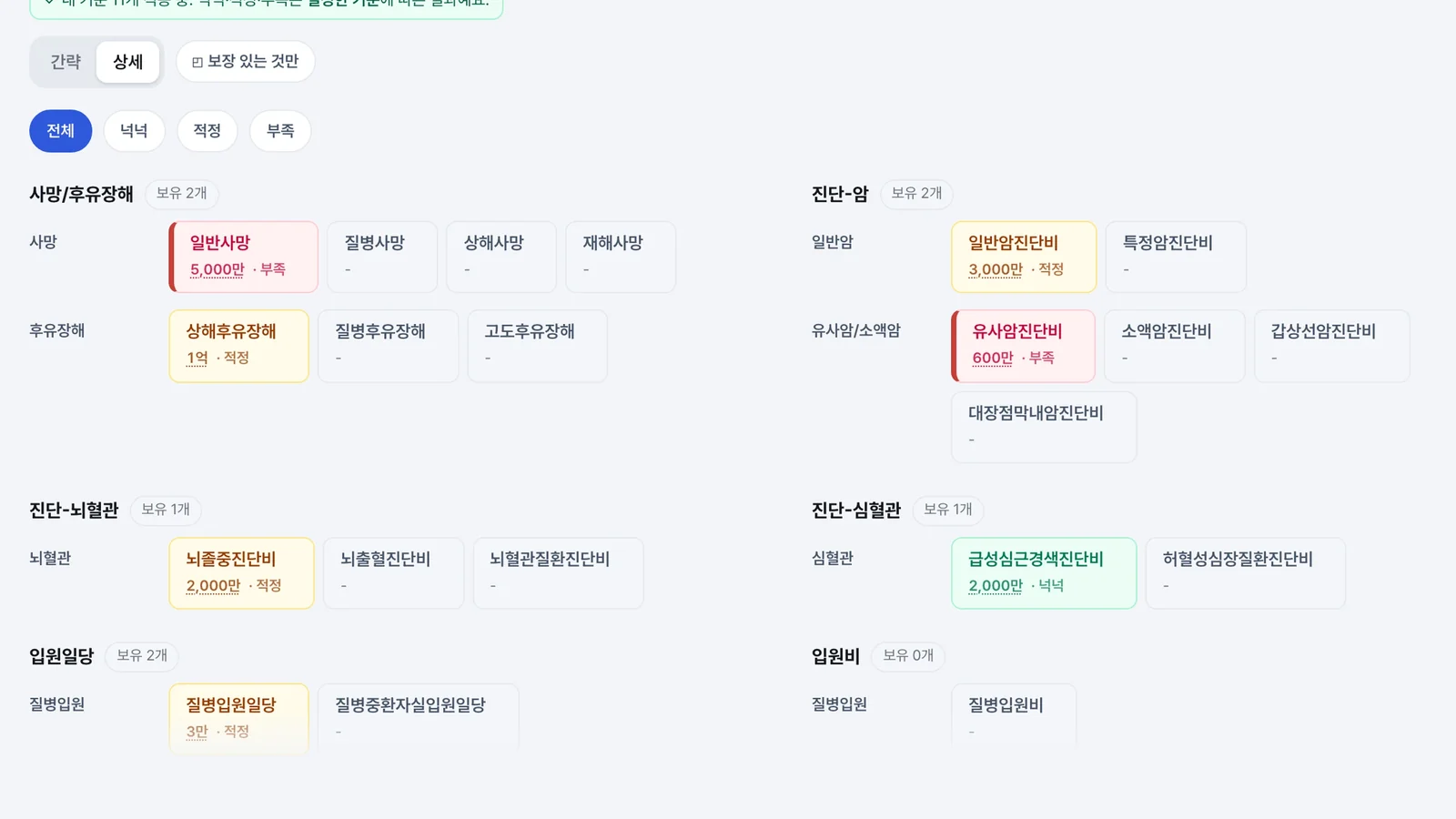
Task: Click the 질병입원일당 3만 card
Action: [x=239, y=718]
